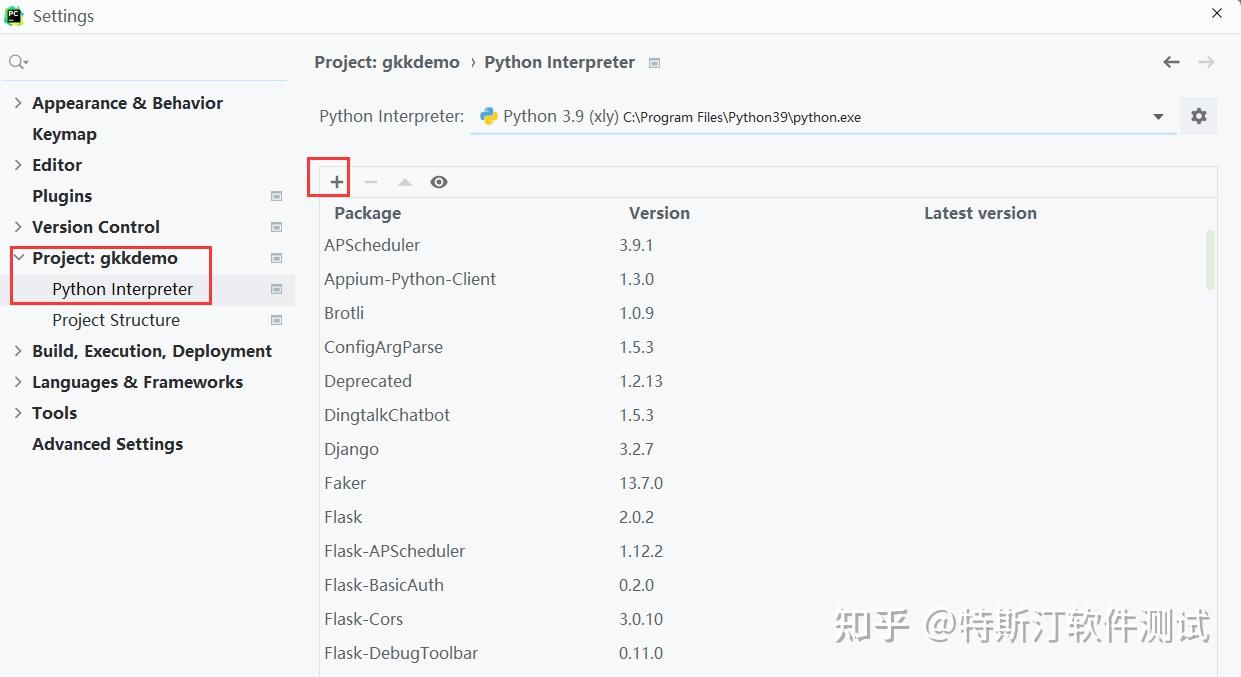Expand the Appearance & Behavior section
1241x677 pixels.
click(18, 103)
